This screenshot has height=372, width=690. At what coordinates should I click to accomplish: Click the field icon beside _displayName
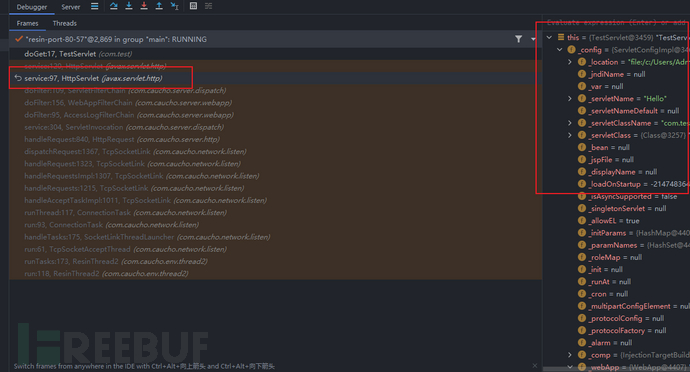pos(582,172)
